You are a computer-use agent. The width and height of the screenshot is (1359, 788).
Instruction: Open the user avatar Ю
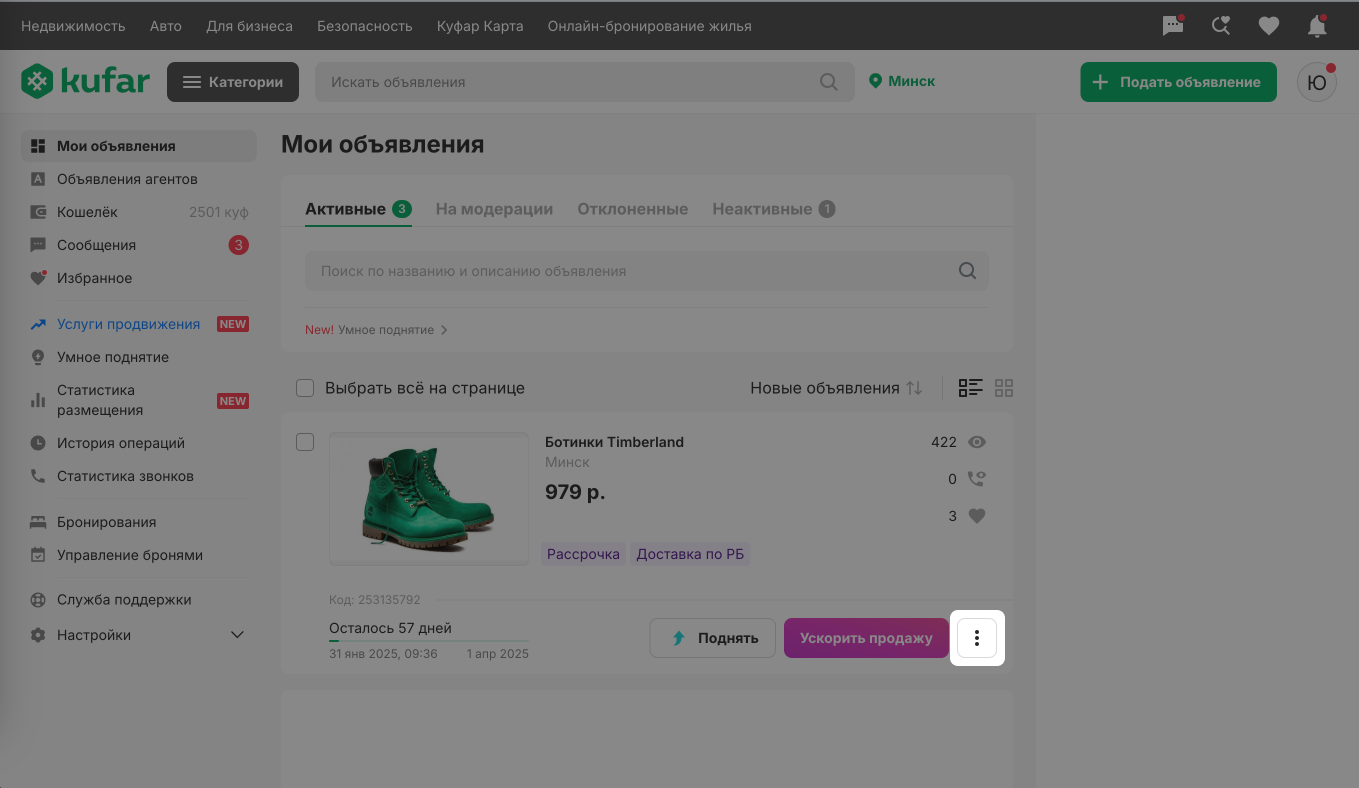tap(1317, 82)
